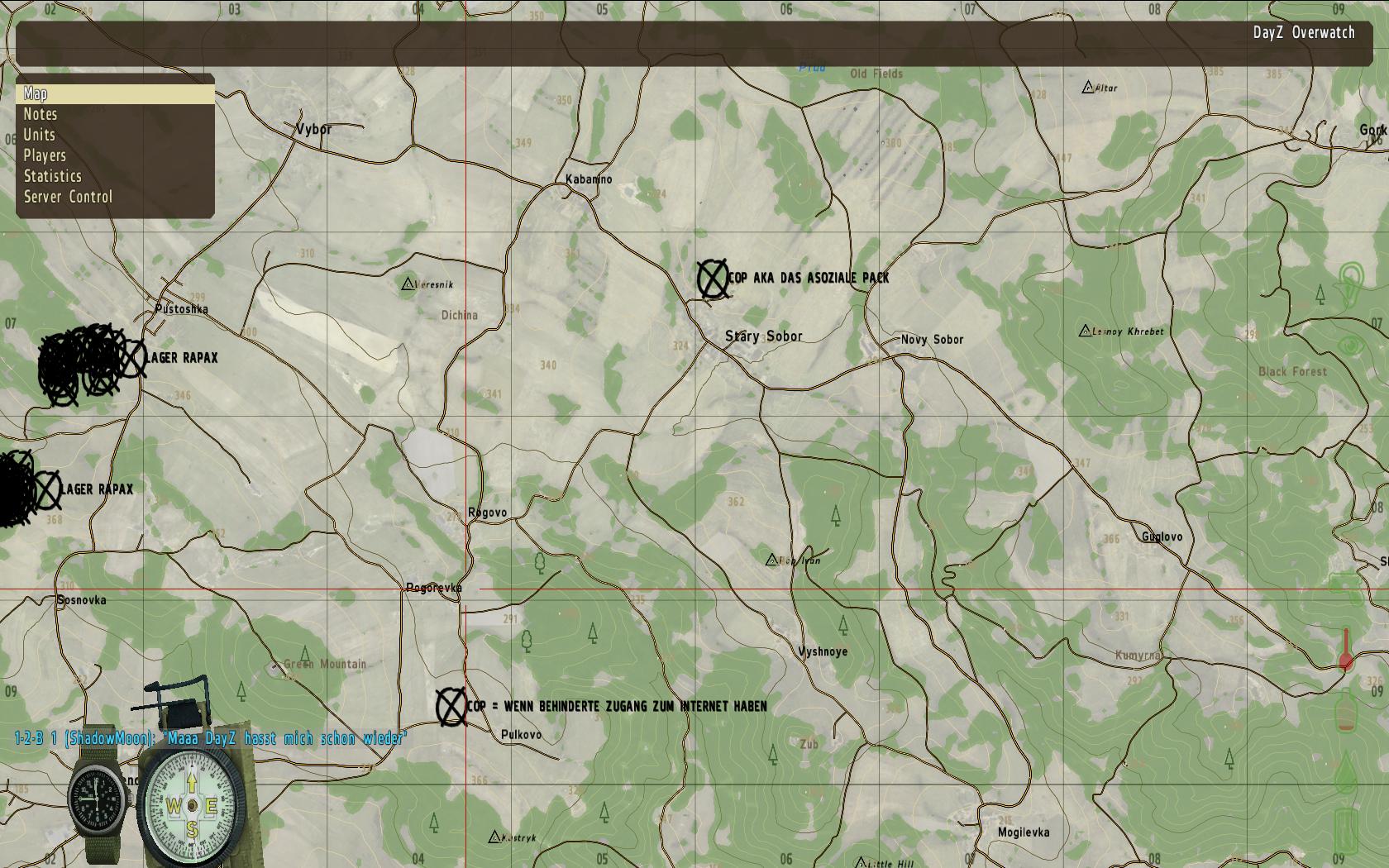The width and height of the screenshot is (1389, 868).
Task: Click the red thermometer temperature icon
Action: (1345, 650)
